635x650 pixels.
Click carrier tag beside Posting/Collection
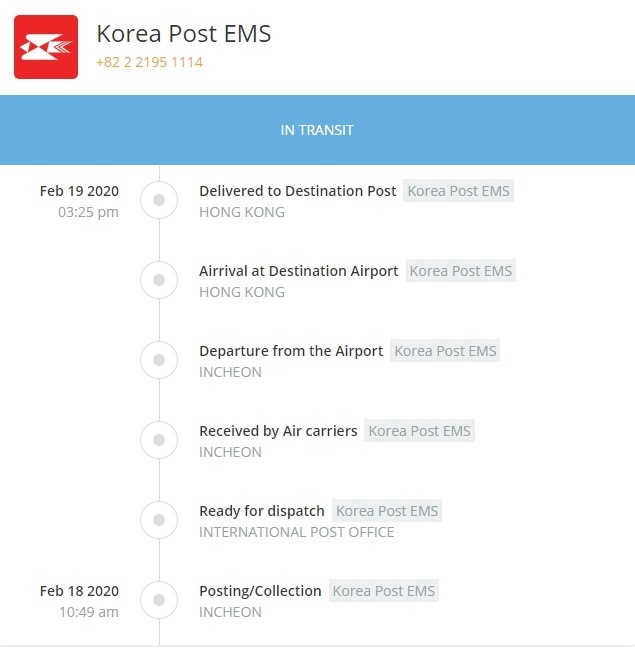(384, 591)
